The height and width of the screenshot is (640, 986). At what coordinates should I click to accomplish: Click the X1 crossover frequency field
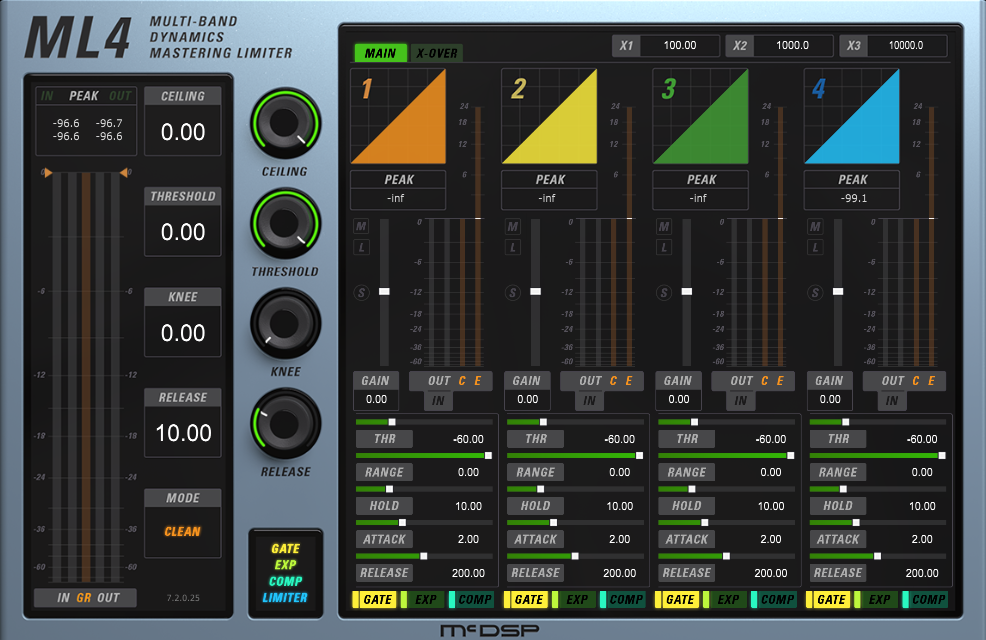(x=680, y=45)
